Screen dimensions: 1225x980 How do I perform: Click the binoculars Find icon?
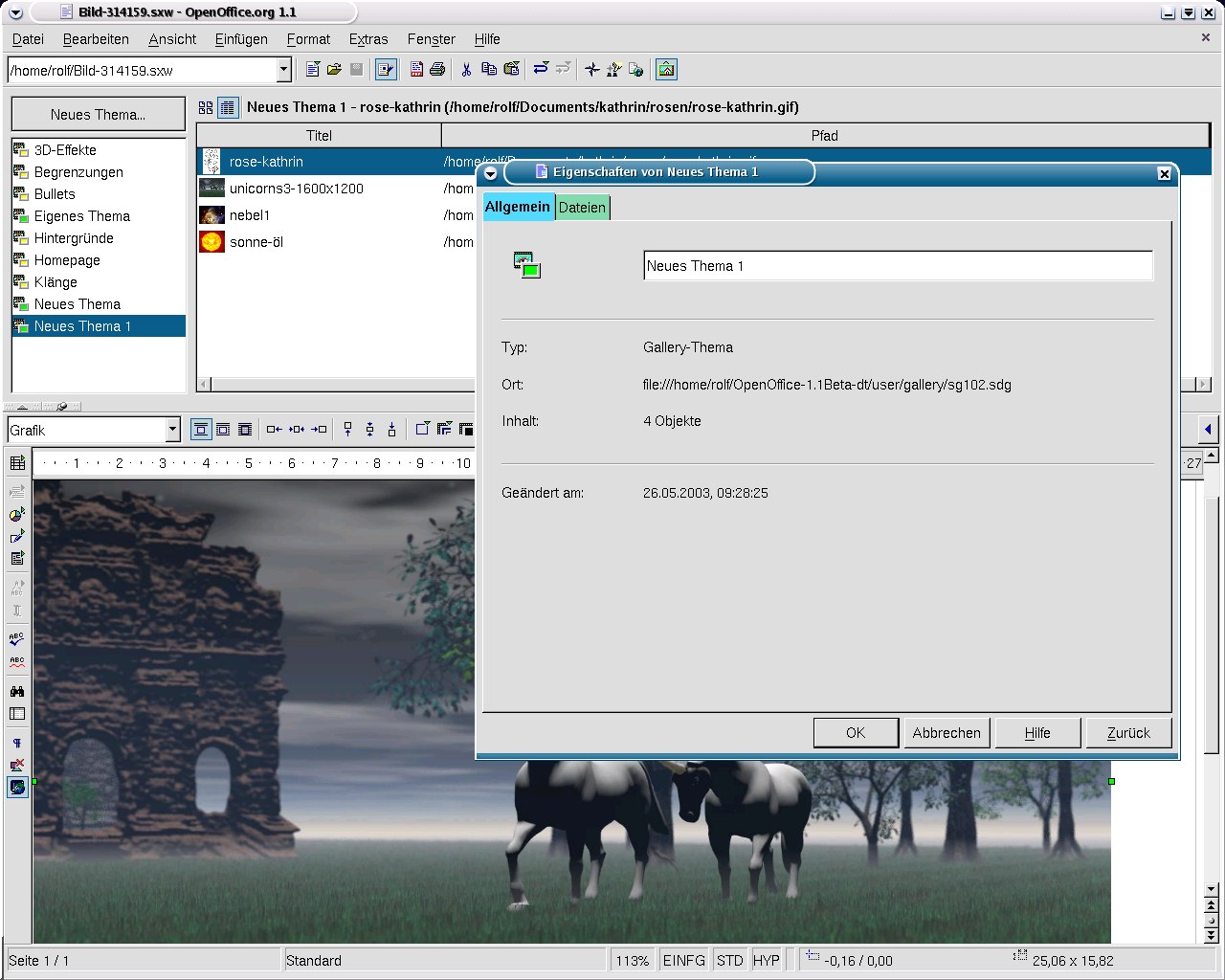(17, 691)
